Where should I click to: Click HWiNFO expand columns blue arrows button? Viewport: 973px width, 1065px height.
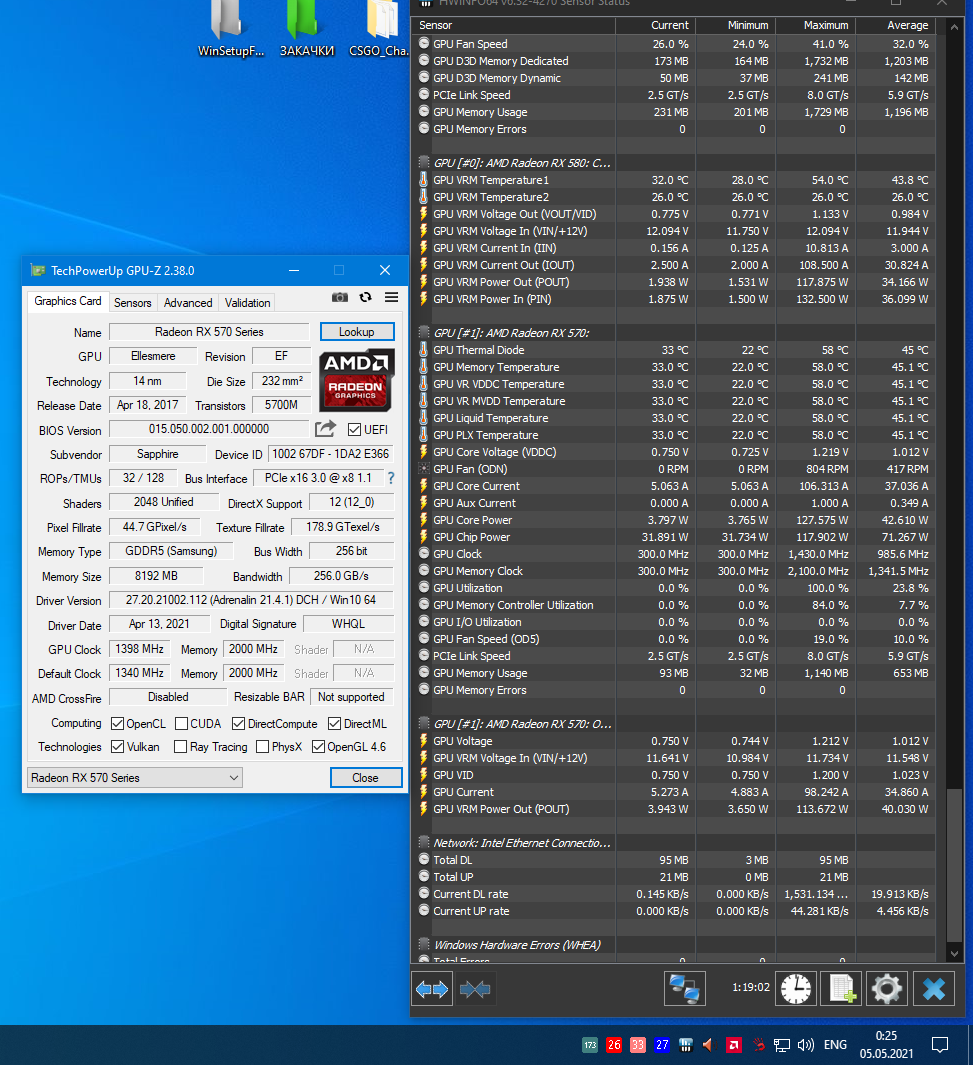[x=432, y=989]
